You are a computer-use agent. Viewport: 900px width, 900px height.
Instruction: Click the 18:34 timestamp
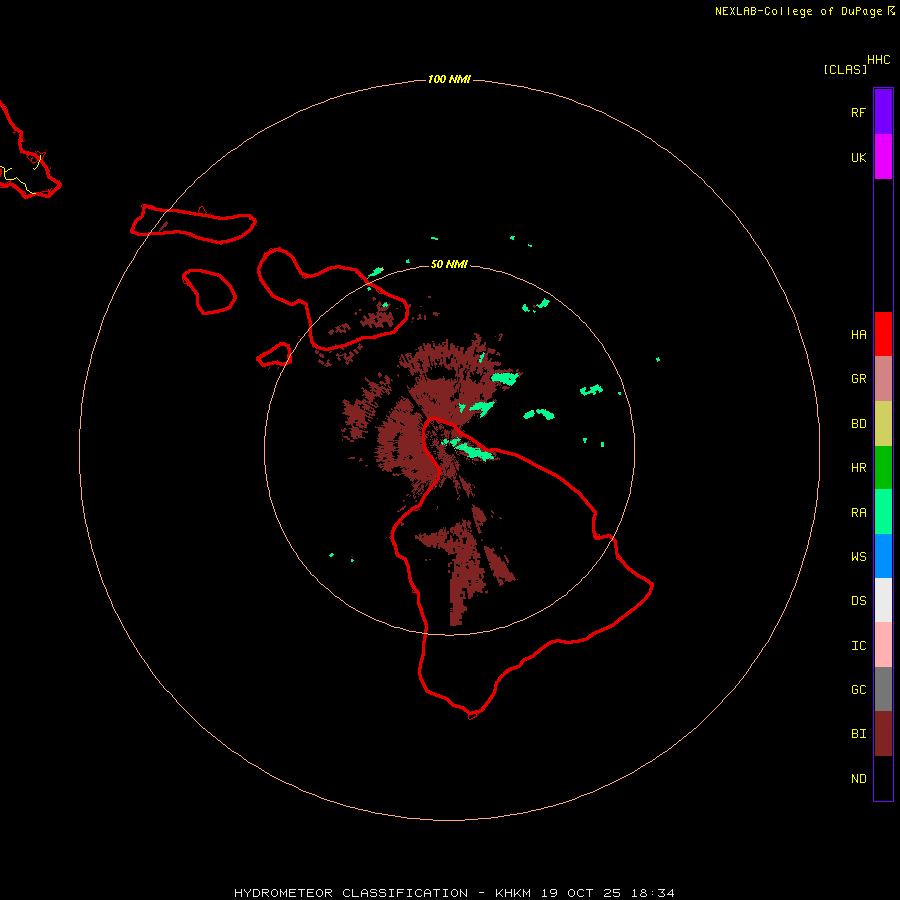(x=653, y=893)
